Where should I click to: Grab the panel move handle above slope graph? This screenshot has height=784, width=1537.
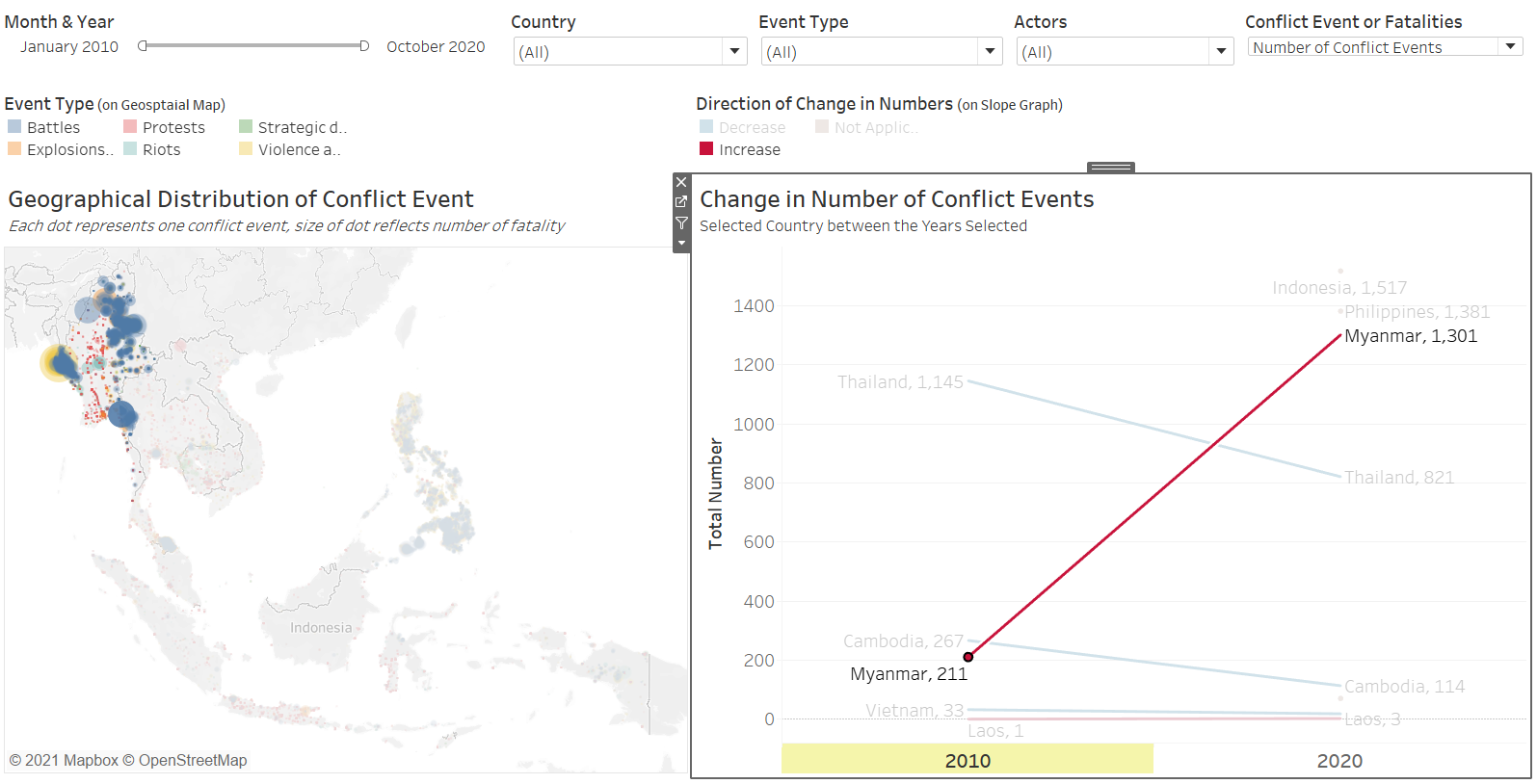coord(1110,168)
